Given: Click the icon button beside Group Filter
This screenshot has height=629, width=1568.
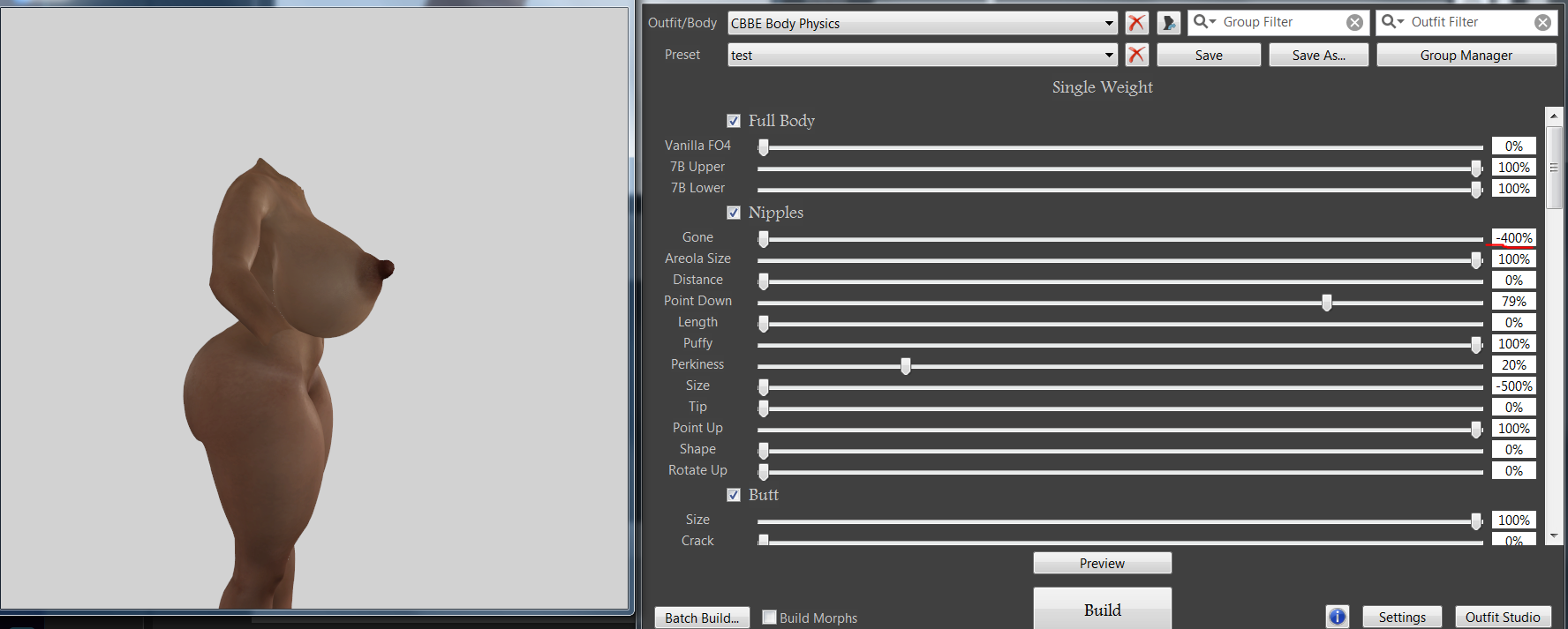Looking at the screenshot, I should coord(1169,23).
